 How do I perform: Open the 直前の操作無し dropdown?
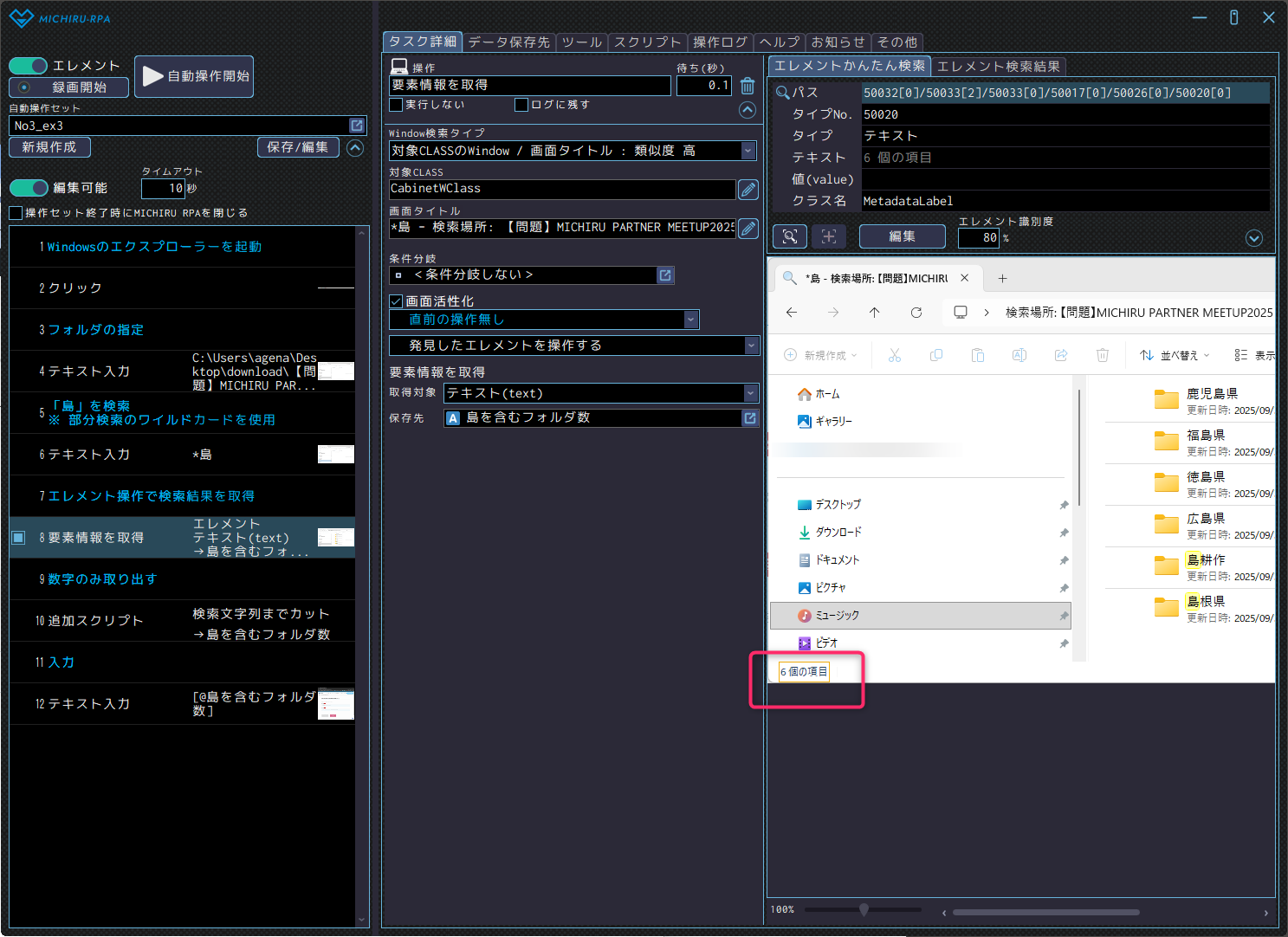click(x=690, y=320)
